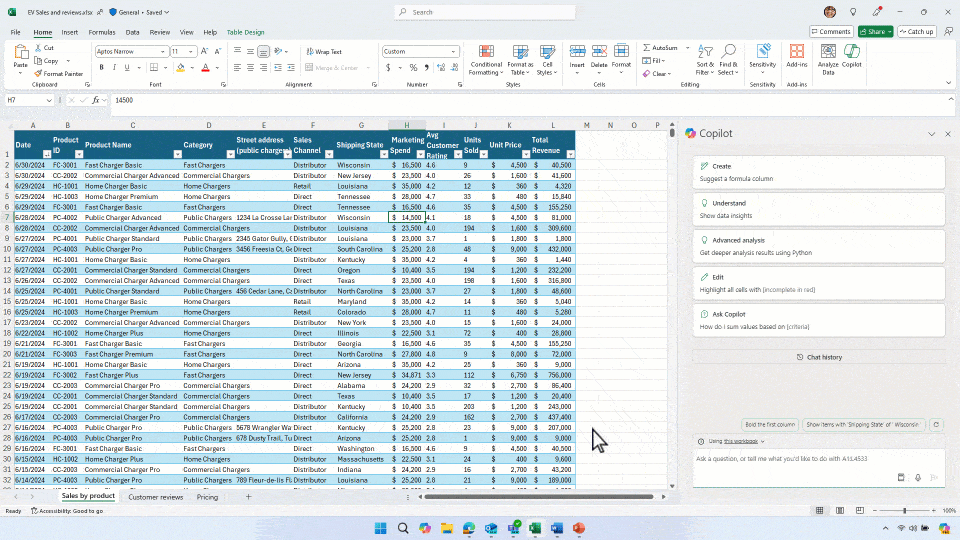Click the Increase Font Size icon
Viewport: 960px width, 540px height.
point(204,51)
